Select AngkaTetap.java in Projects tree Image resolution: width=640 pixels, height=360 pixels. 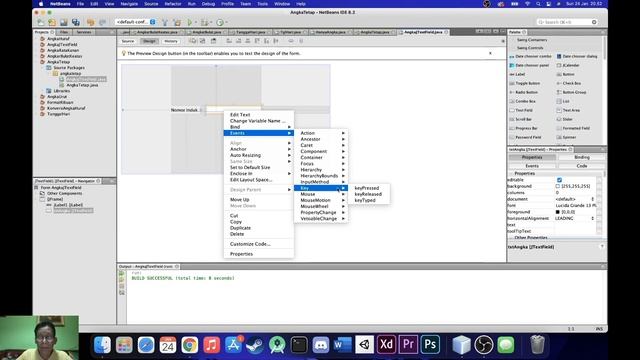click(82, 85)
